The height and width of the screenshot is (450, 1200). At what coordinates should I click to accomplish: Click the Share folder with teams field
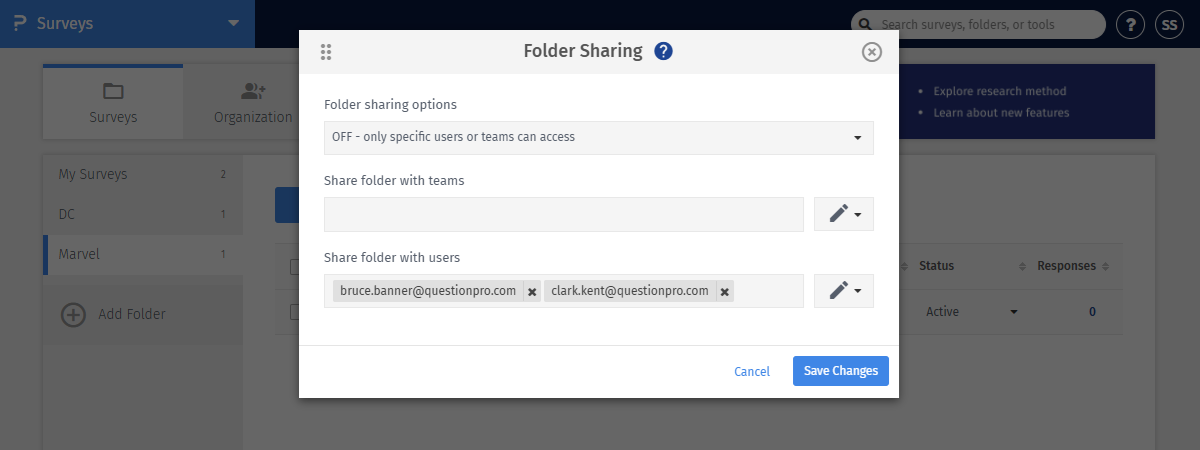(564, 214)
